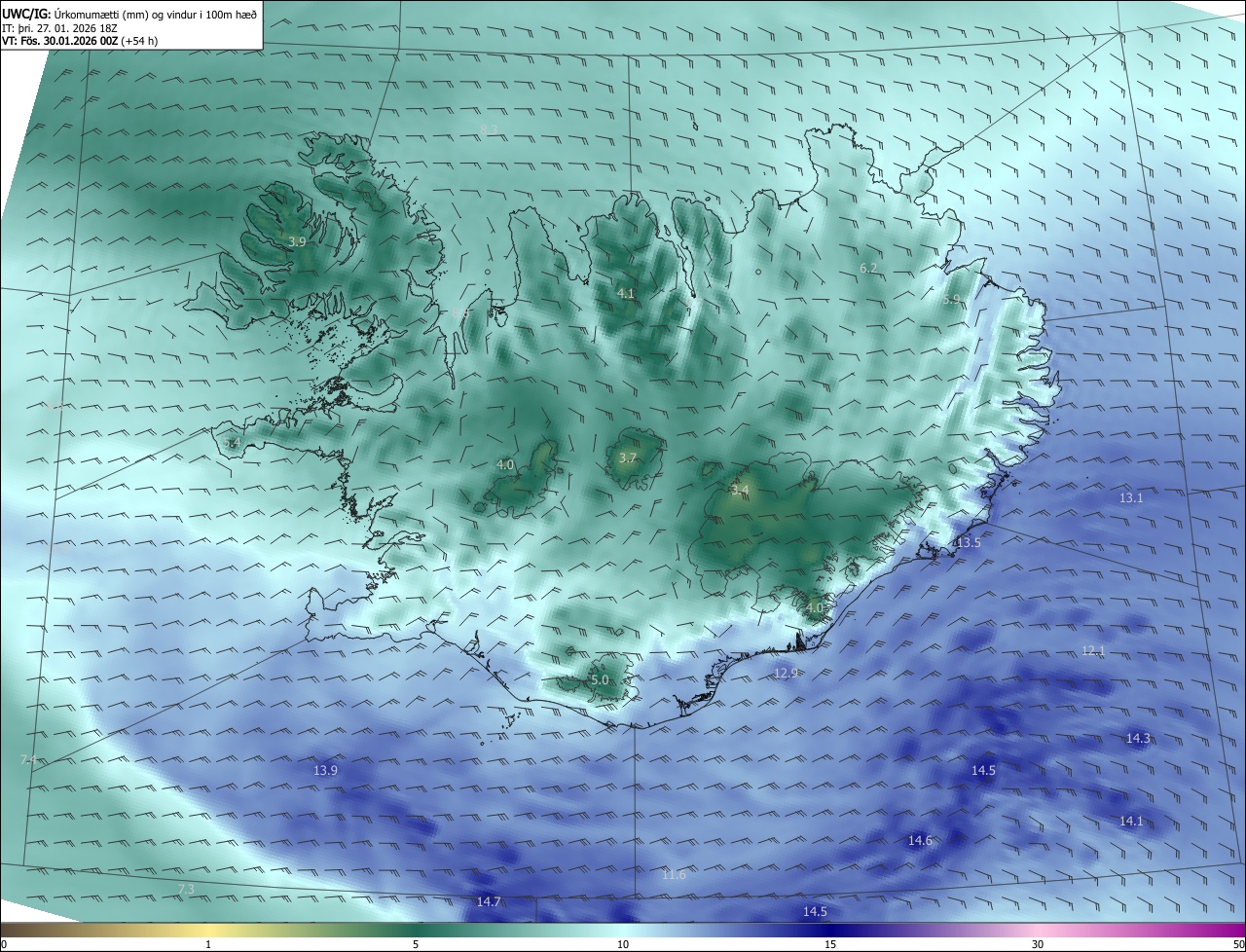This screenshot has width=1246, height=952.
Task: Click the 5.4 precipitation value
Action: click(x=232, y=443)
